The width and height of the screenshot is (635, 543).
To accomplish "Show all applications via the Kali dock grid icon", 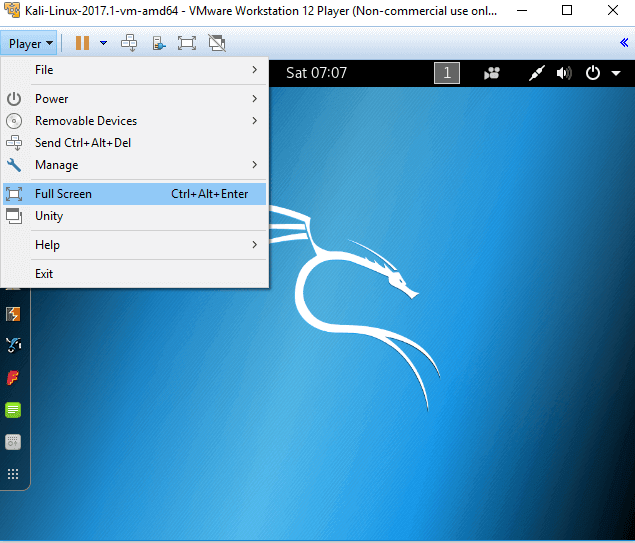I will (13, 474).
